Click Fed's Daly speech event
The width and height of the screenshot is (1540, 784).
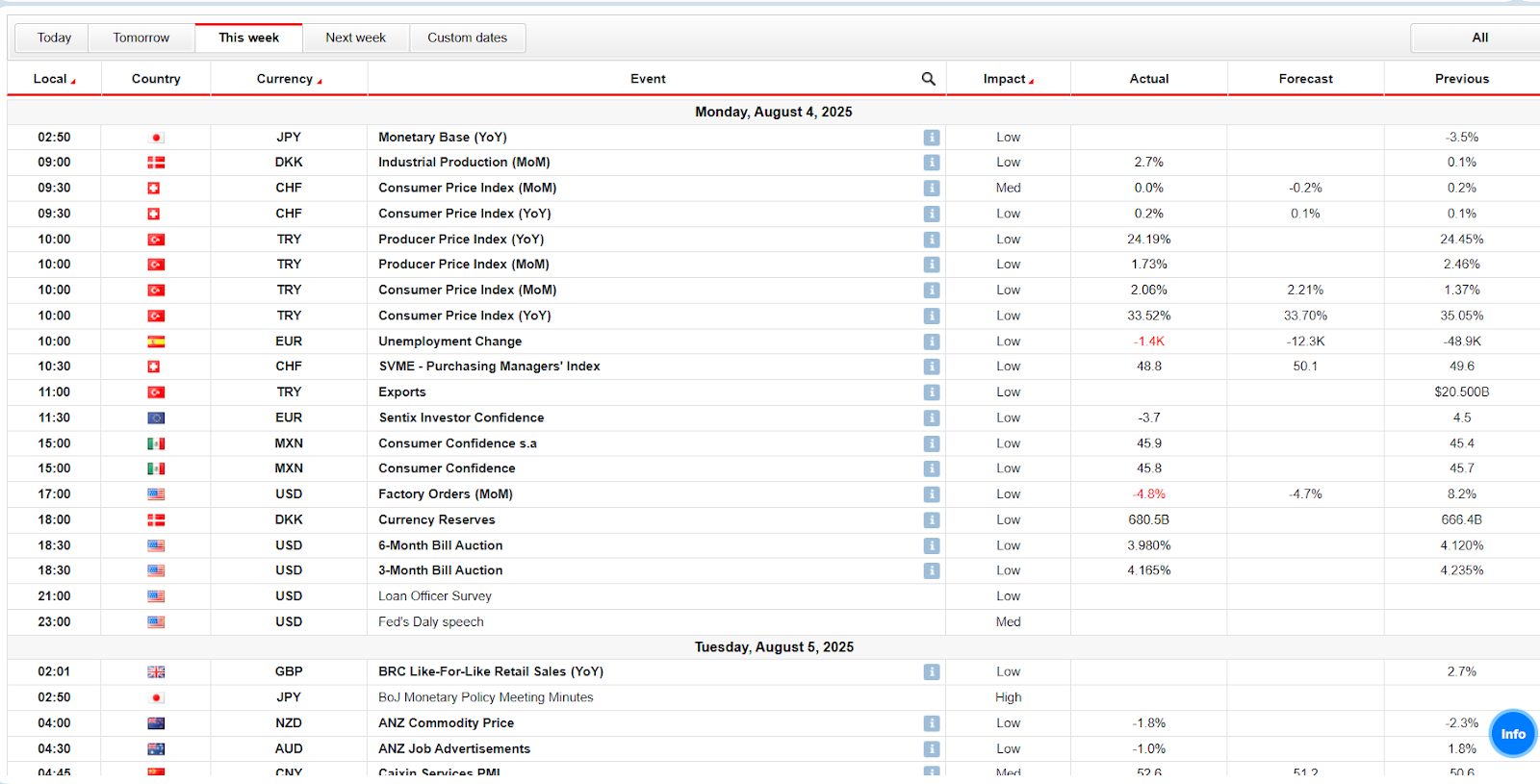431,622
